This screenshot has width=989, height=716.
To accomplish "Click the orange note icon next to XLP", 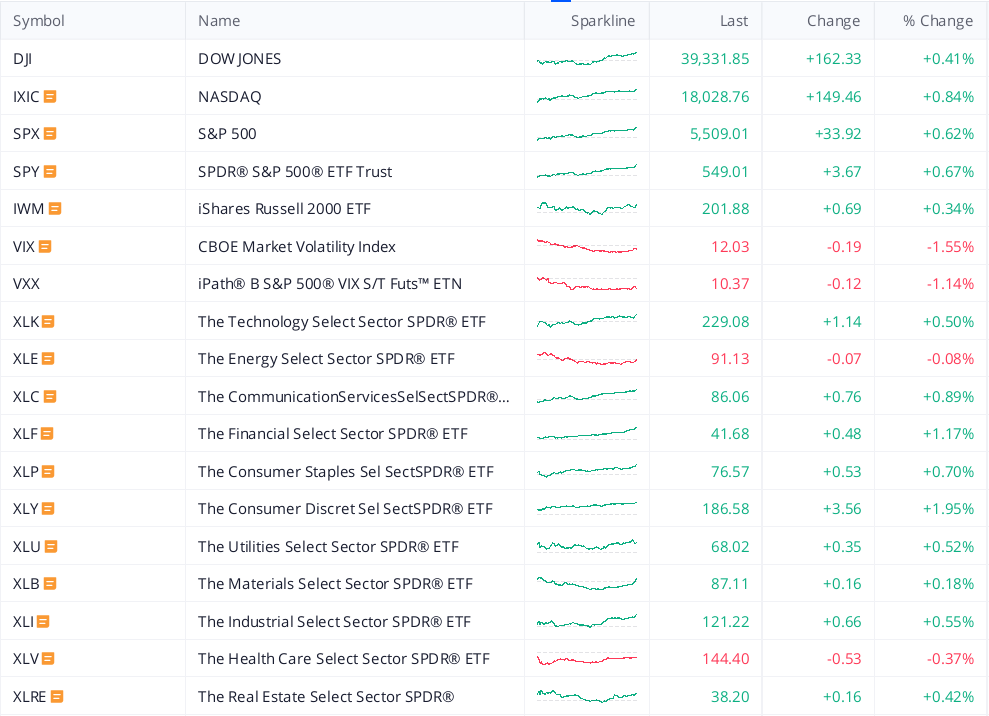I will tap(48, 472).
